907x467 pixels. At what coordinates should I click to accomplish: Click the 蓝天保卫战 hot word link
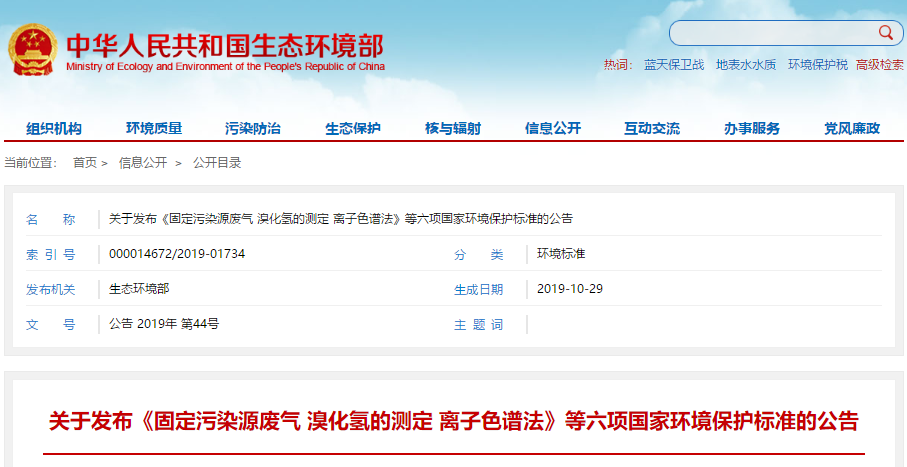point(674,65)
